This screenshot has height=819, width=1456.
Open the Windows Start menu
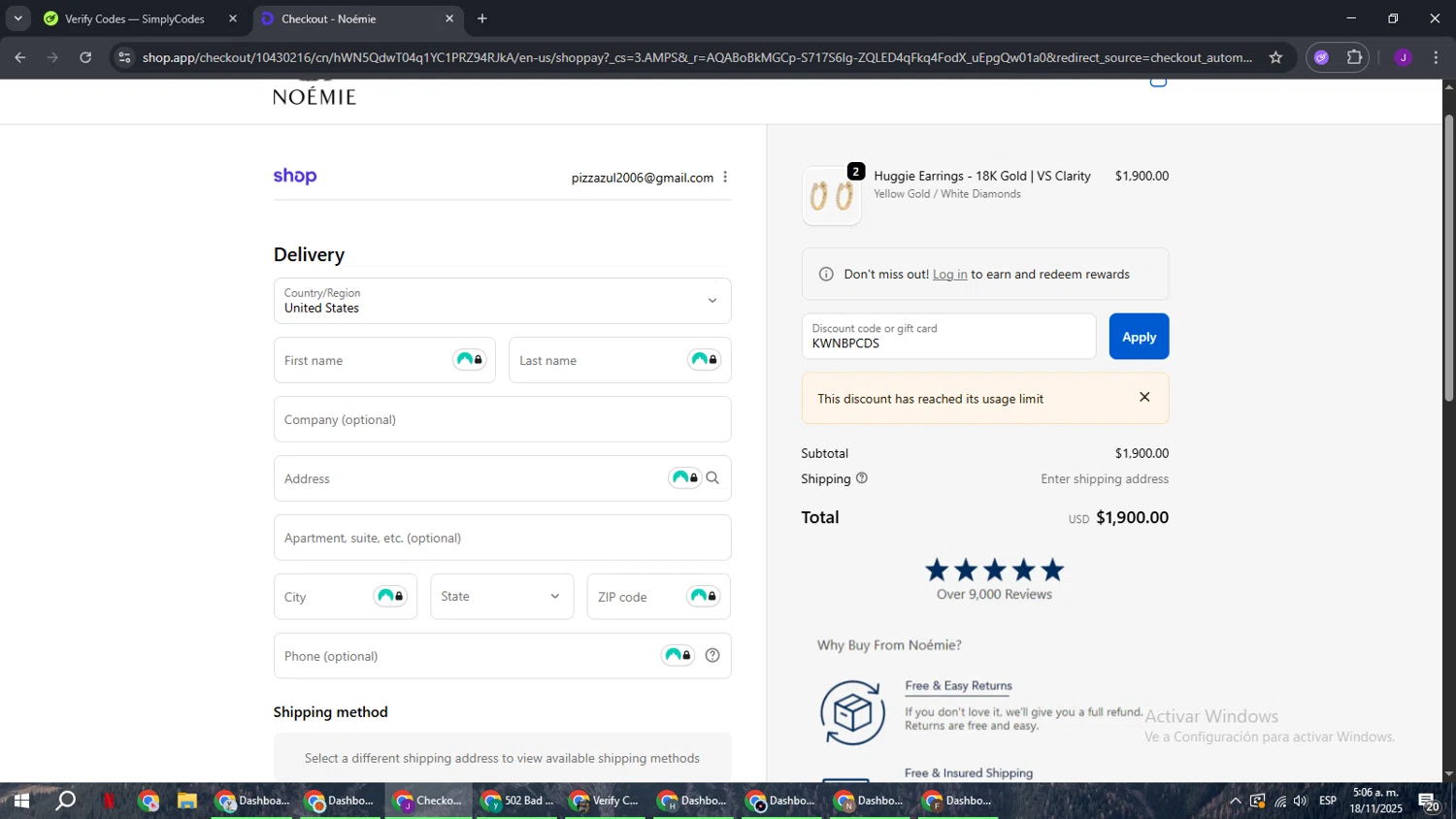point(20,801)
